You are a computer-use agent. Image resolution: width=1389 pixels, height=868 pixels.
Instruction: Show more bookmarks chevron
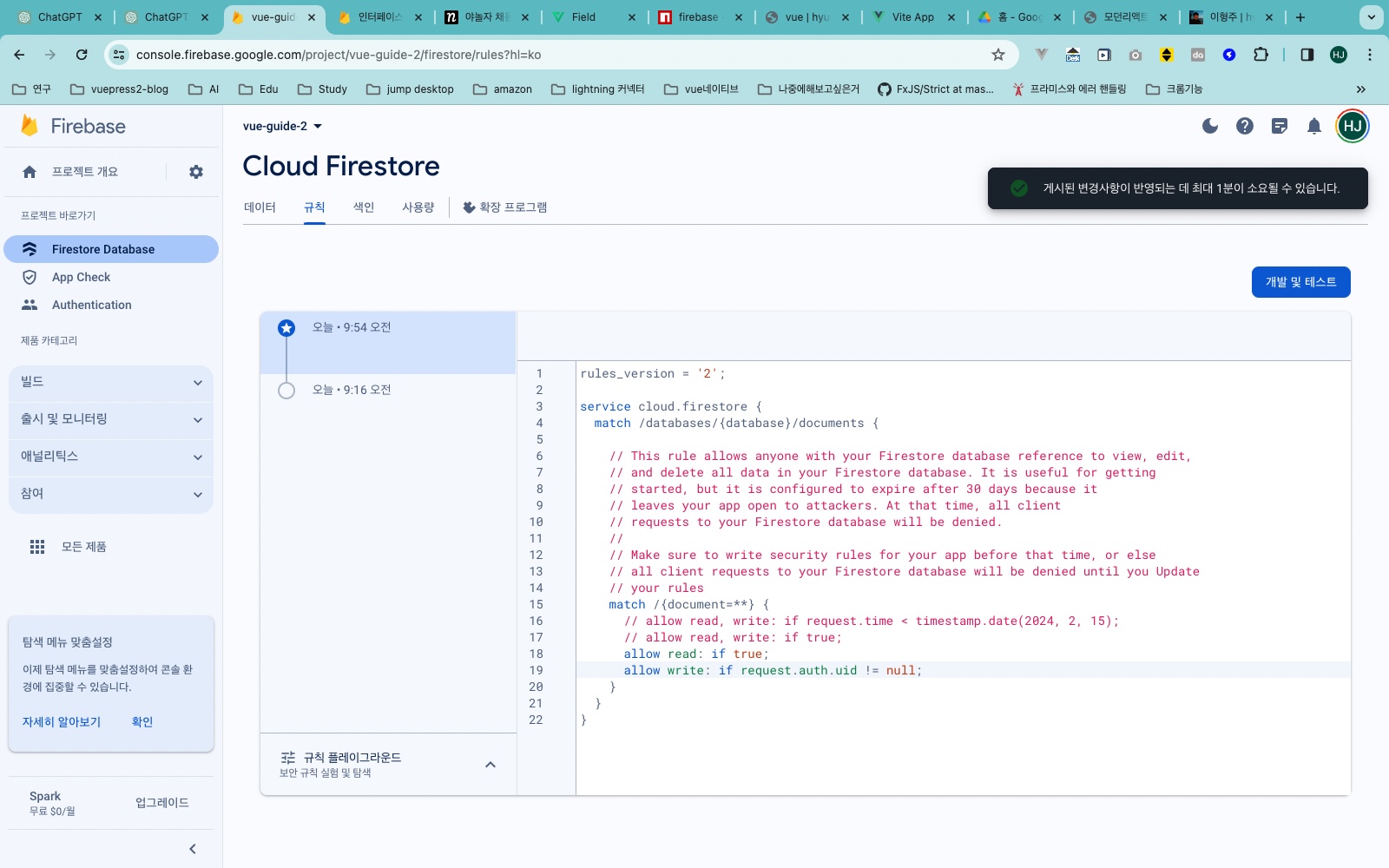pos(1361,89)
